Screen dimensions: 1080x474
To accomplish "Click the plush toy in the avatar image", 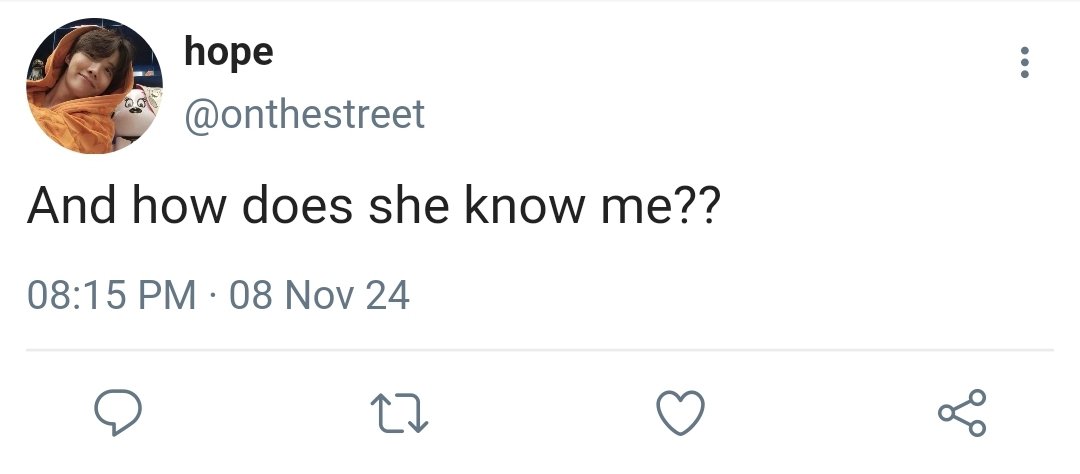I will pyautogui.click(x=136, y=115).
